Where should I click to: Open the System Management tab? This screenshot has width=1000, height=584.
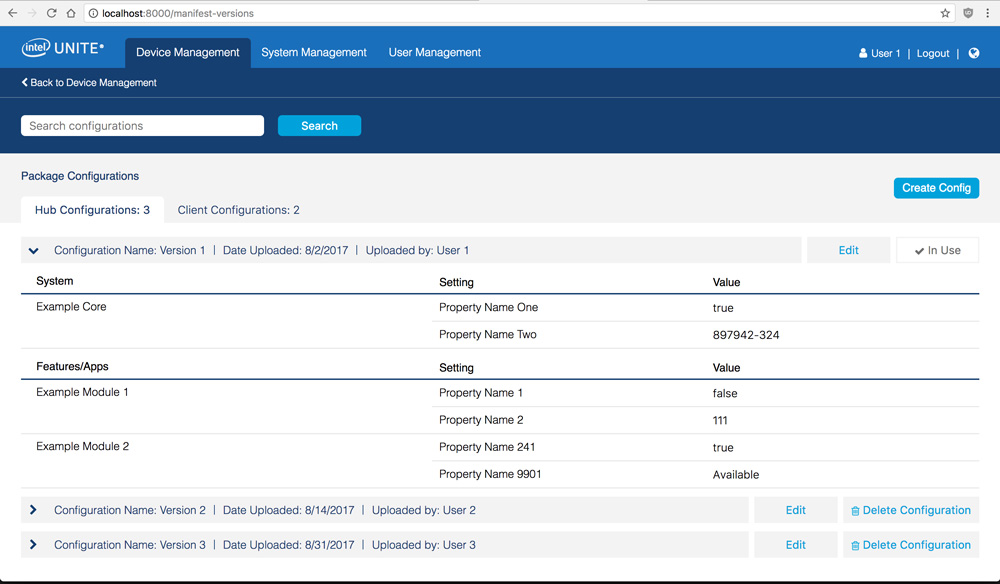(314, 52)
